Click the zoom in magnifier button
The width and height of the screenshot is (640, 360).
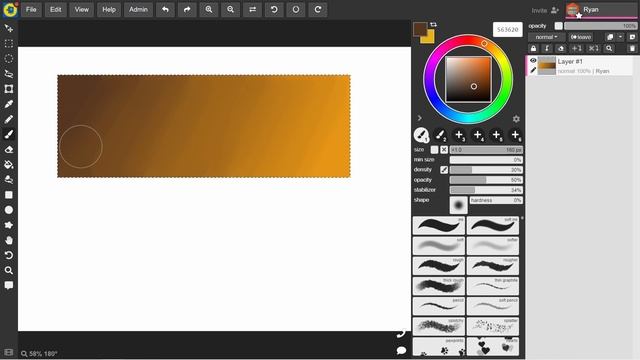pos(209,9)
